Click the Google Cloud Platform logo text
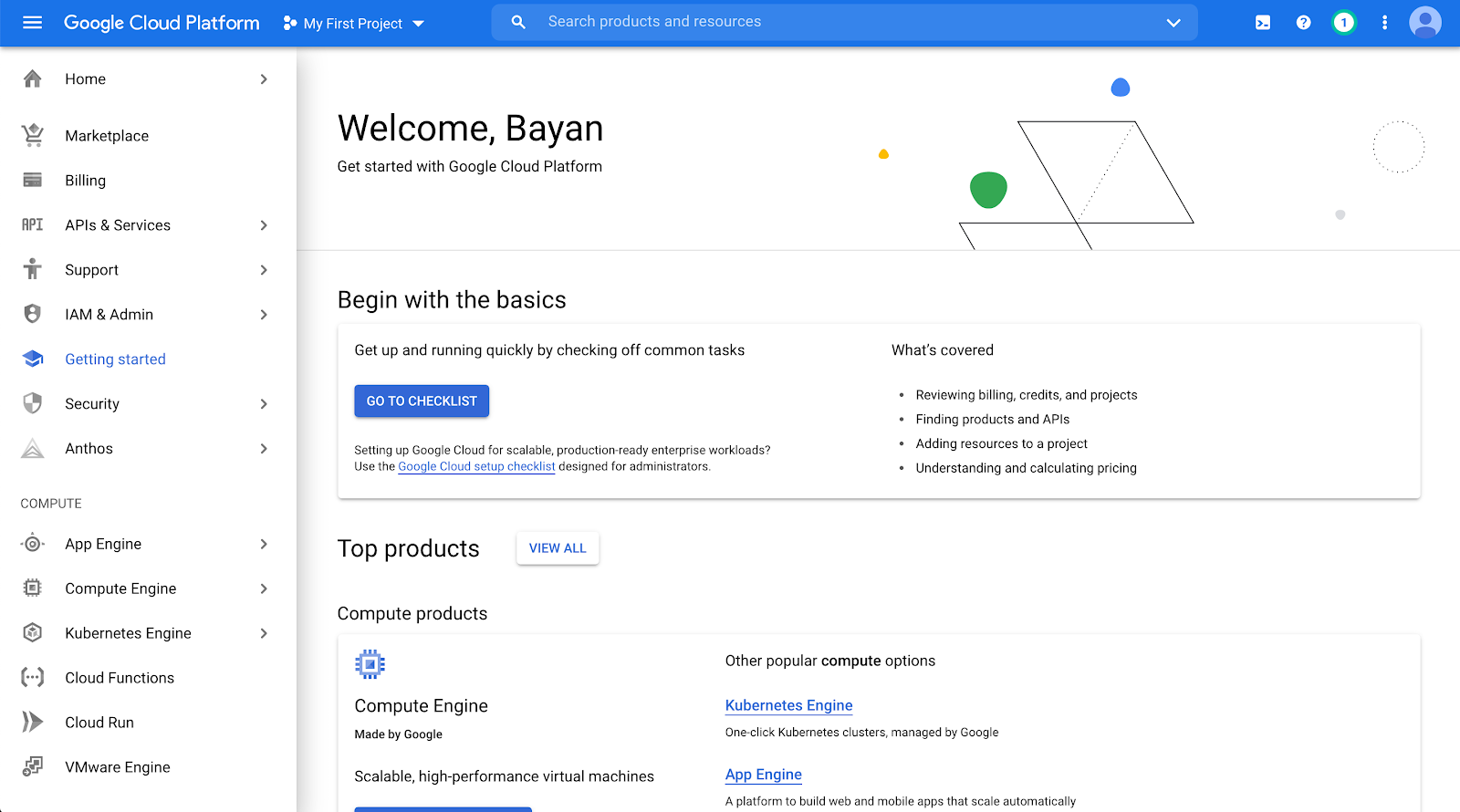This screenshot has height=812, width=1460. (x=162, y=23)
